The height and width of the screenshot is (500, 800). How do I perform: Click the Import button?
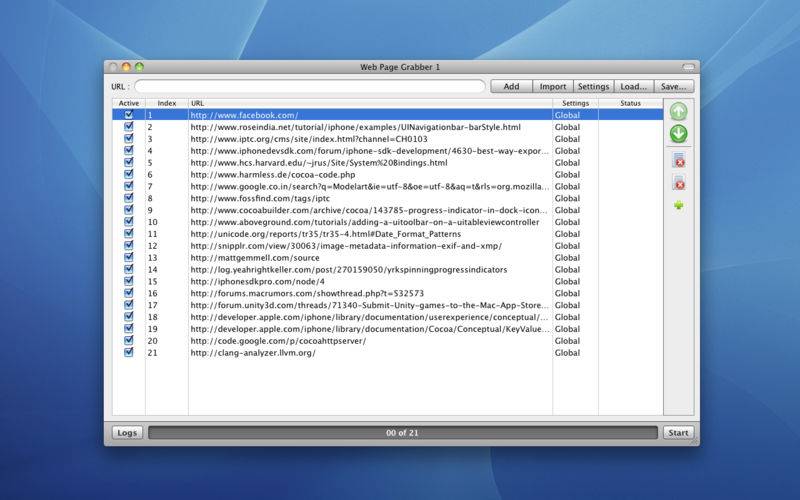pyautogui.click(x=553, y=86)
